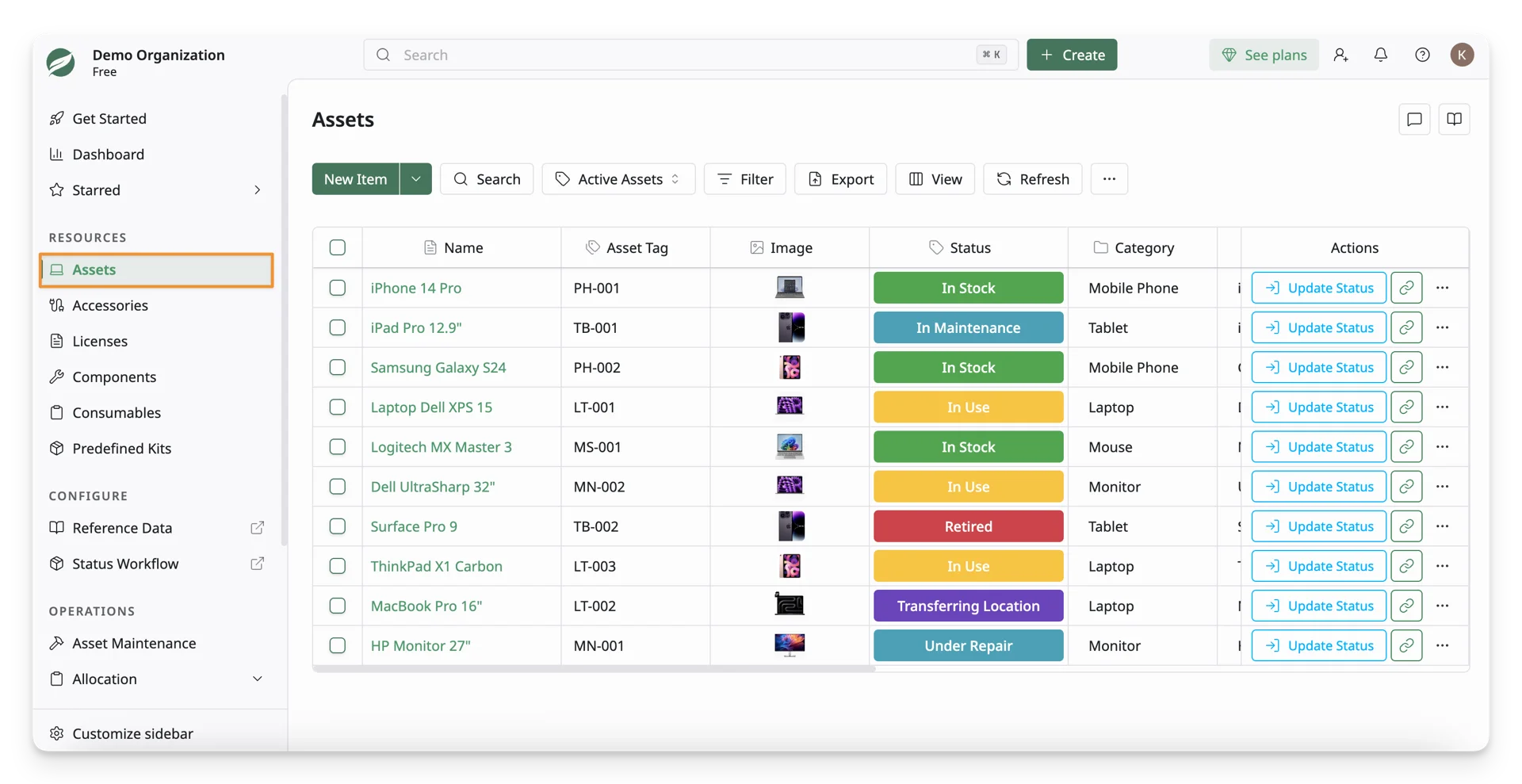Open more actions for iPhone 14 Pro row
The image size is (1522, 784).
(x=1442, y=288)
